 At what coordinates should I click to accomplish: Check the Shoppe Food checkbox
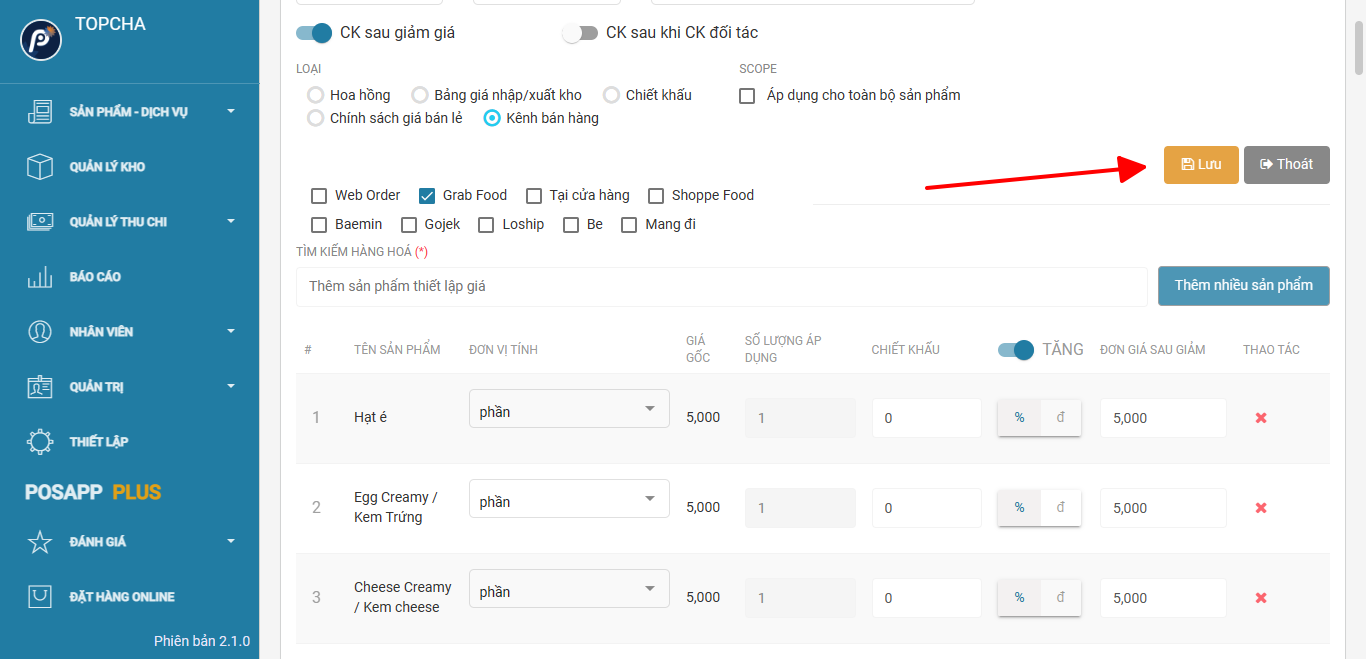click(x=656, y=196)
